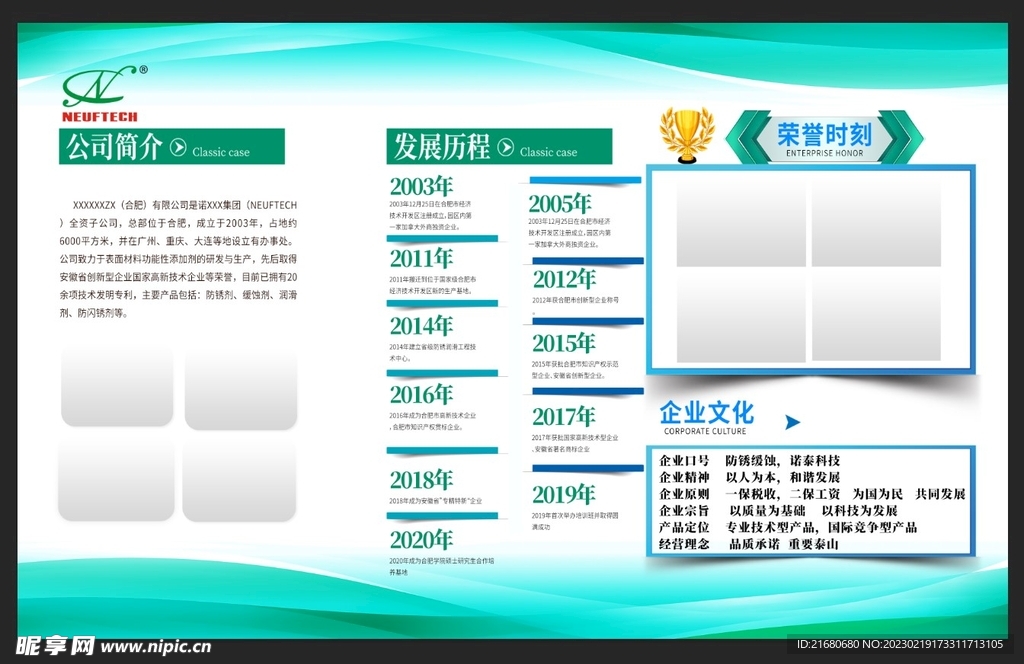Select the 发展历程 heading banner
Viewport: 1024px width, 664px height.
click(x=499, y=146)
